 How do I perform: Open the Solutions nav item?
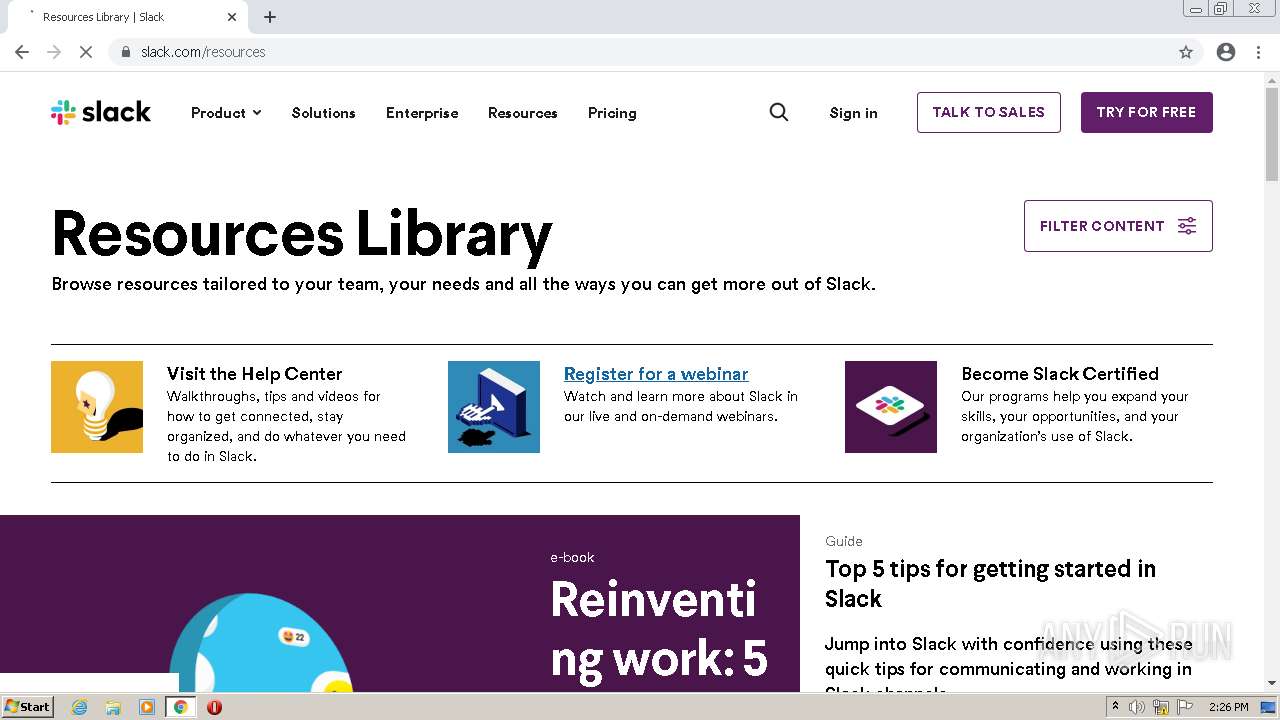[323, 113]
